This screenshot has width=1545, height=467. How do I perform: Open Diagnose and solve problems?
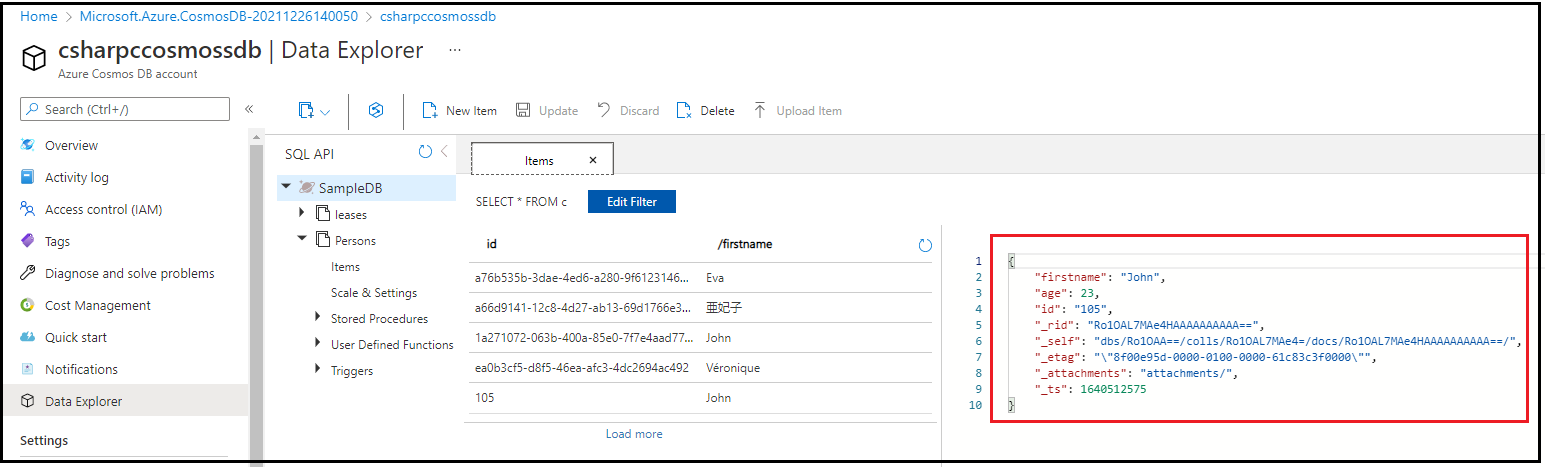click(130, 273)
